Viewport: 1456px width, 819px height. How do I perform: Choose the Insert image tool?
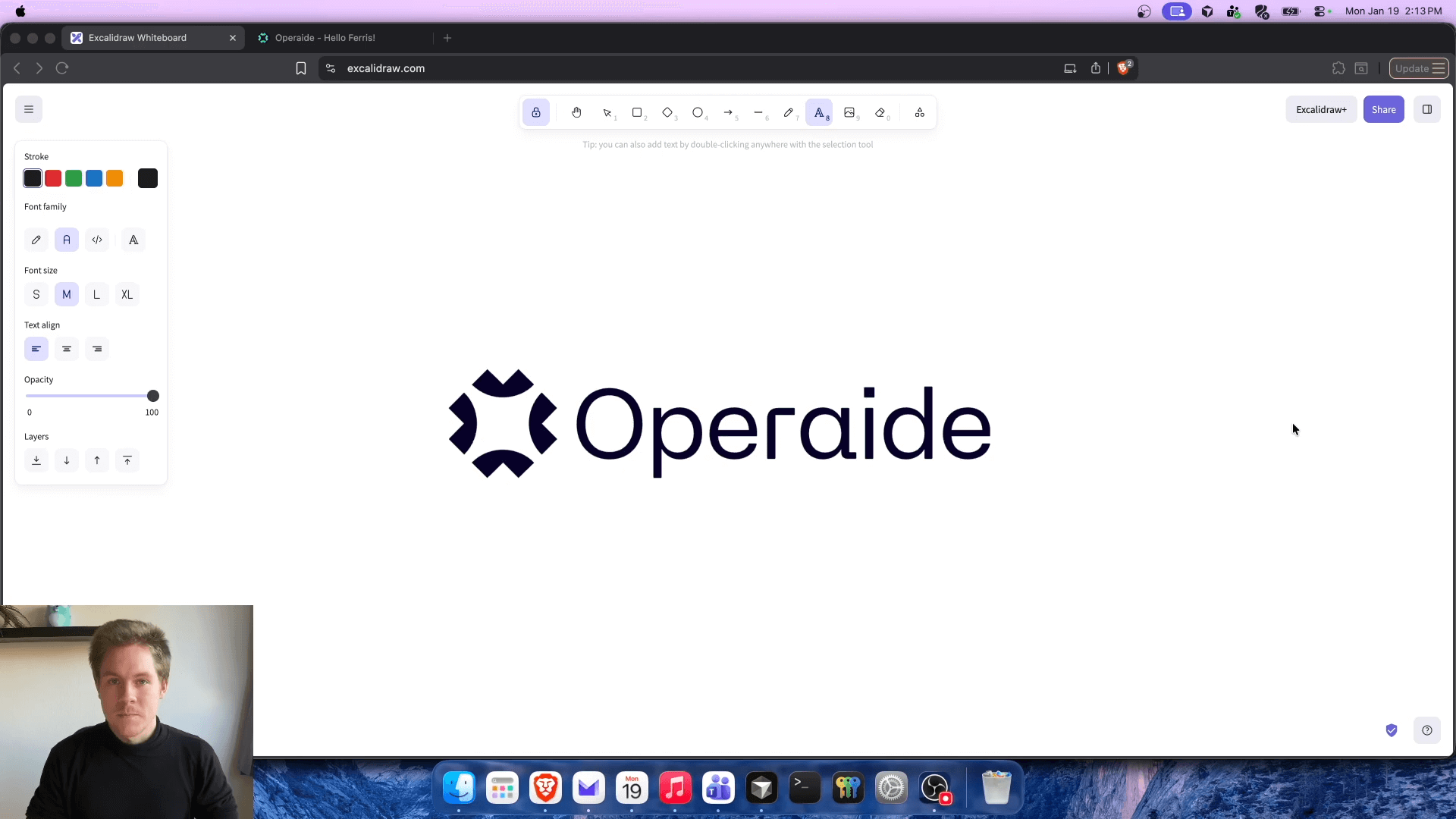pyautogui.click(x=849, y=112)
